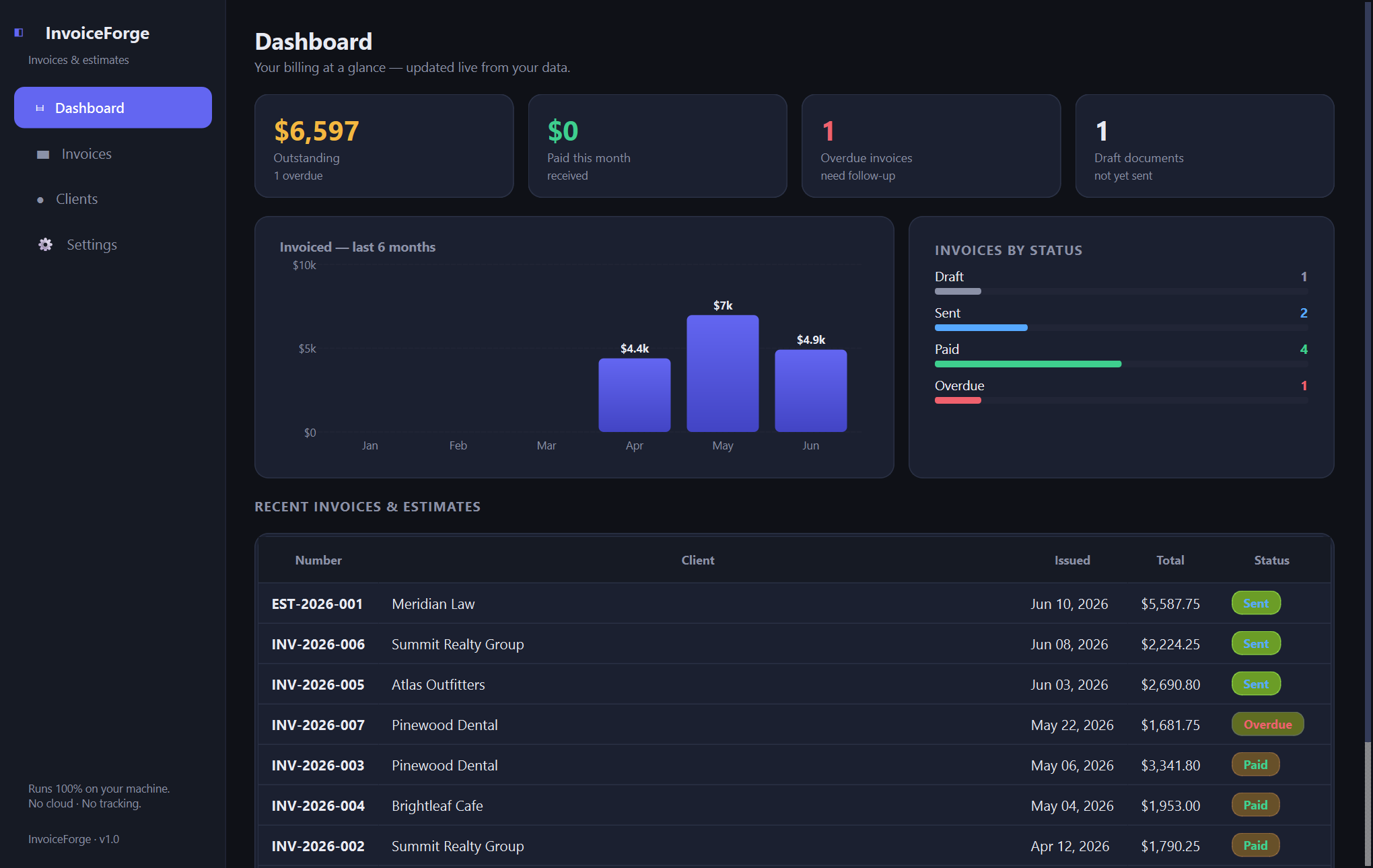Screen dimensions: 1373x868
Task: Click the May $7k bar
Action: point(723,373)
